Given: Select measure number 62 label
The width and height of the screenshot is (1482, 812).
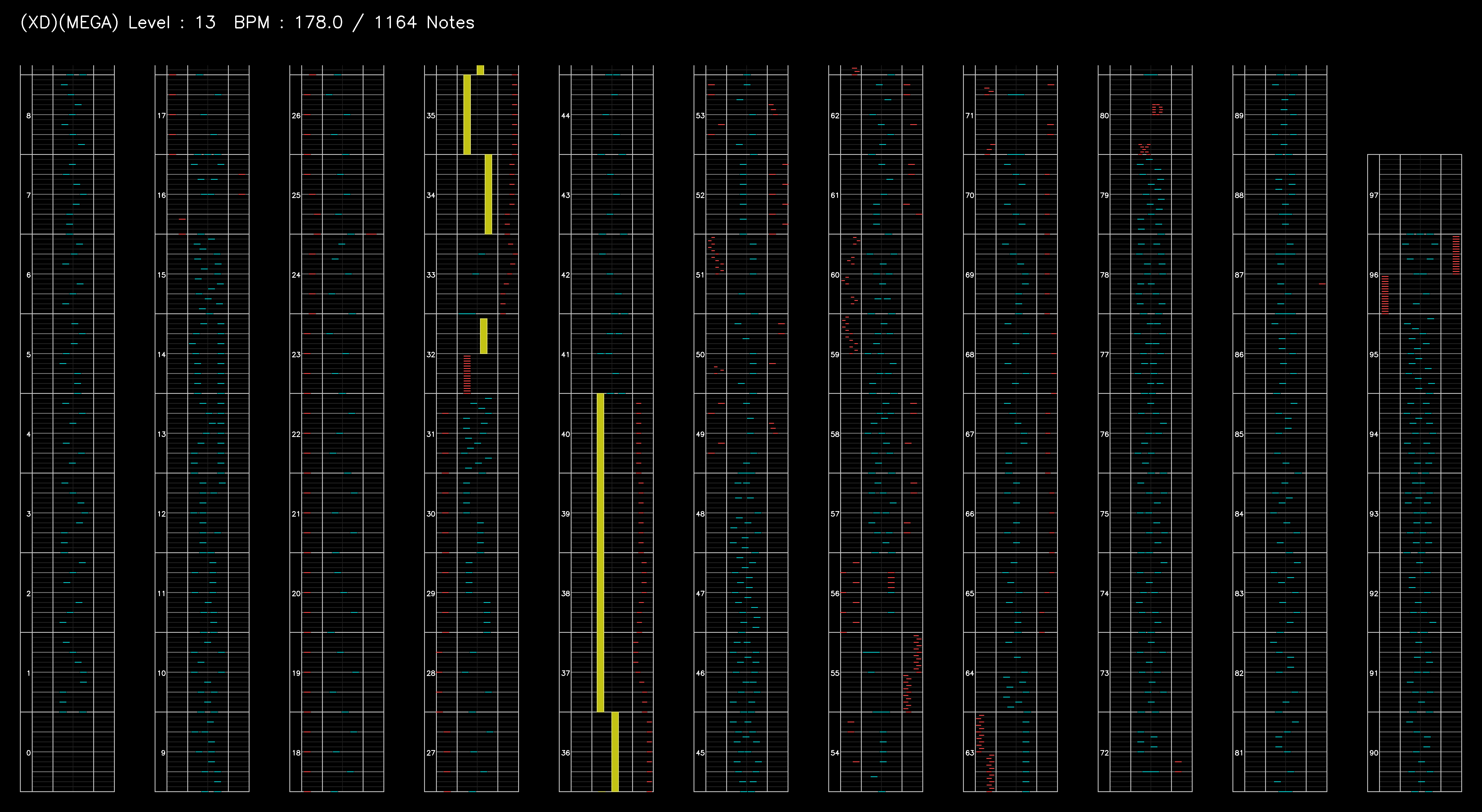Looking at the screenshot, I should [x=835, y=116].
